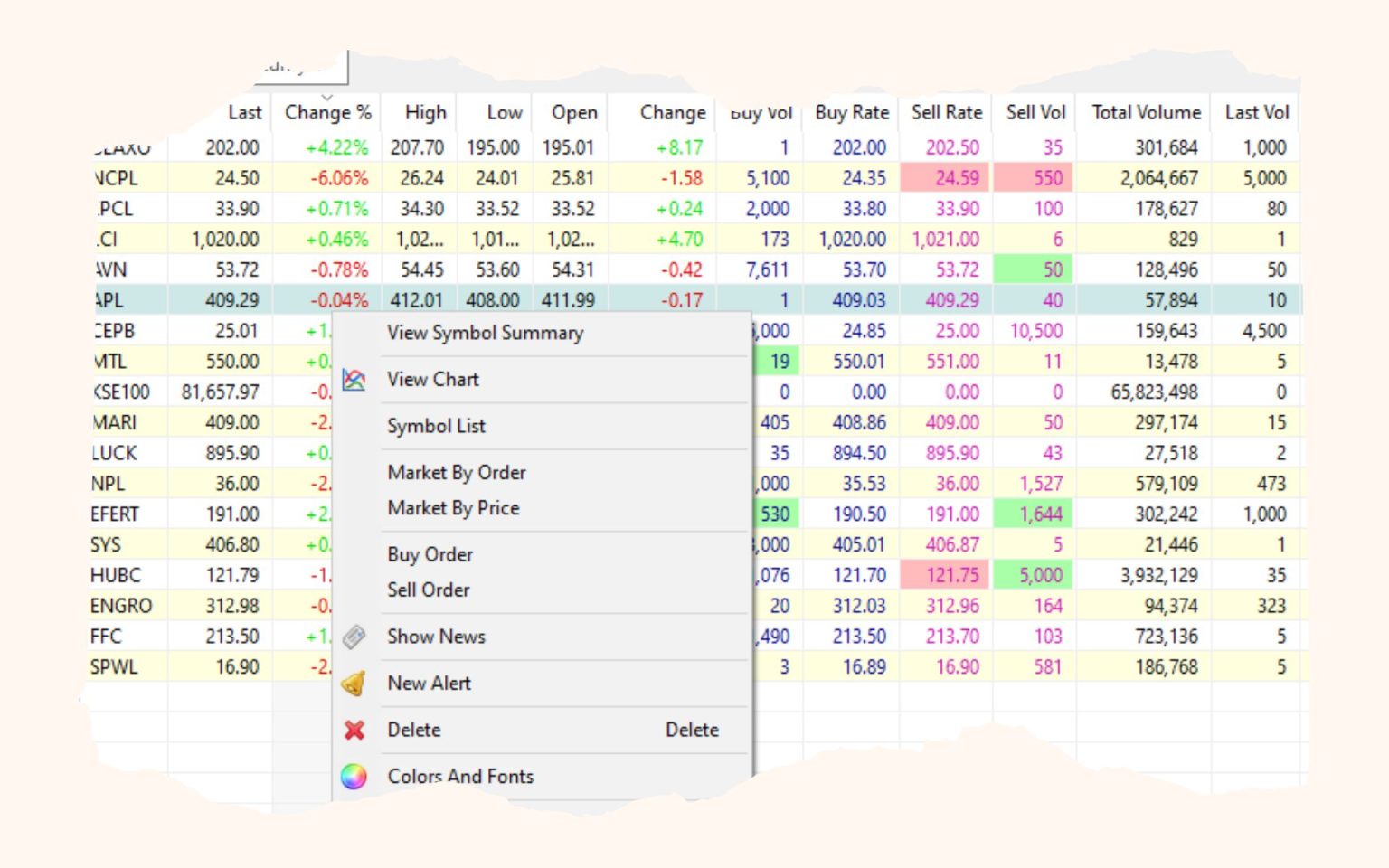Choose 'Market By Price' option
Image resolution: width=1389 pixels, height=868 pixels.
click(453, 508)
